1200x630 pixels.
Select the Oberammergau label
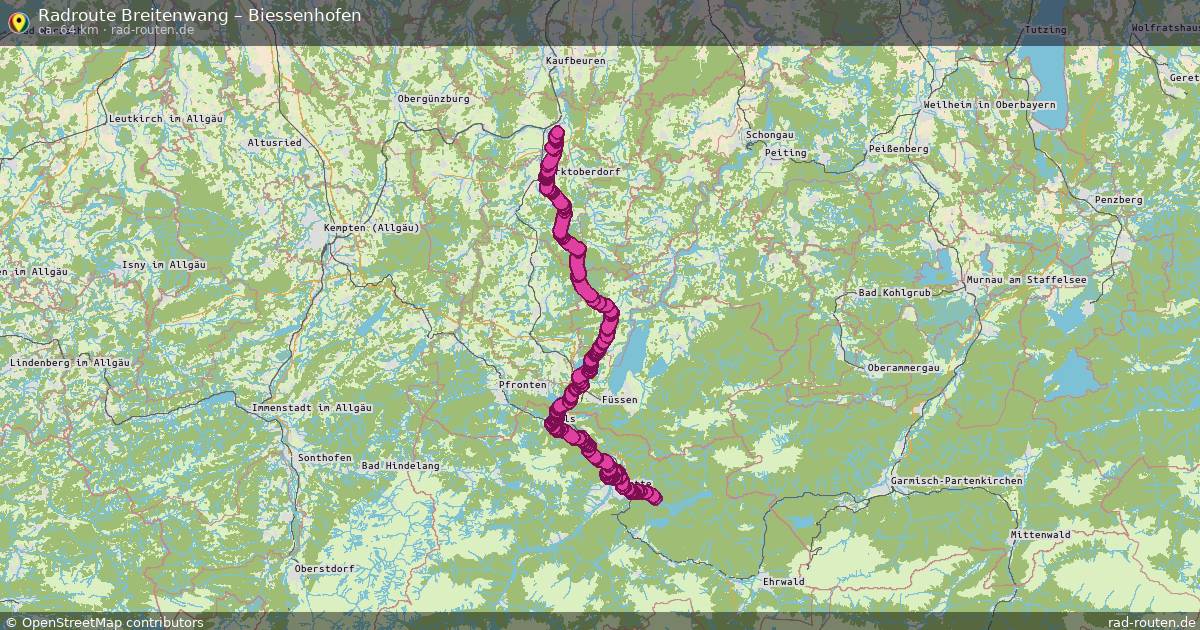(904, 368)
